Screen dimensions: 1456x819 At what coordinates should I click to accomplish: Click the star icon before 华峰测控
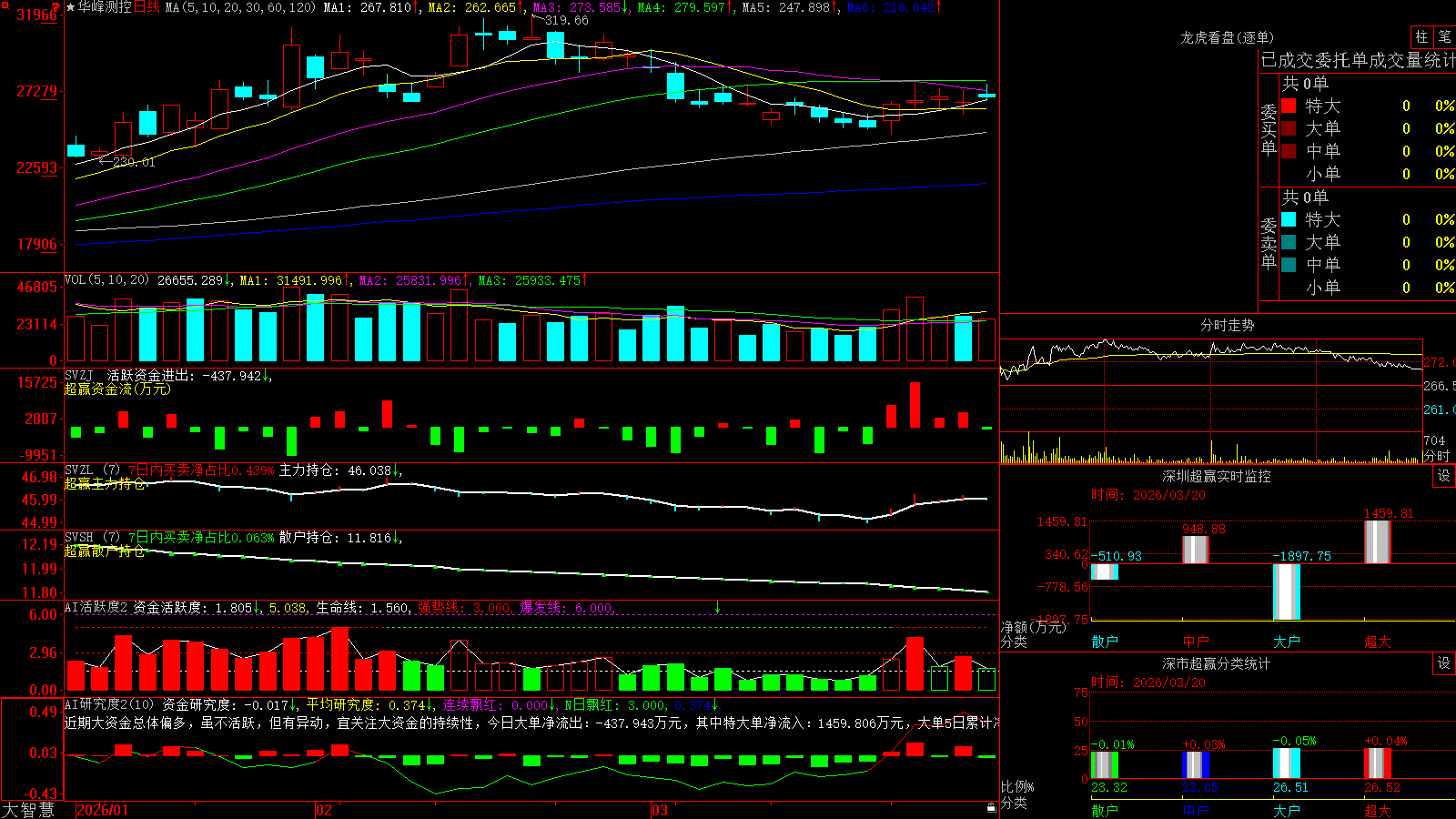pyautogui.click(x=70, y=7)
